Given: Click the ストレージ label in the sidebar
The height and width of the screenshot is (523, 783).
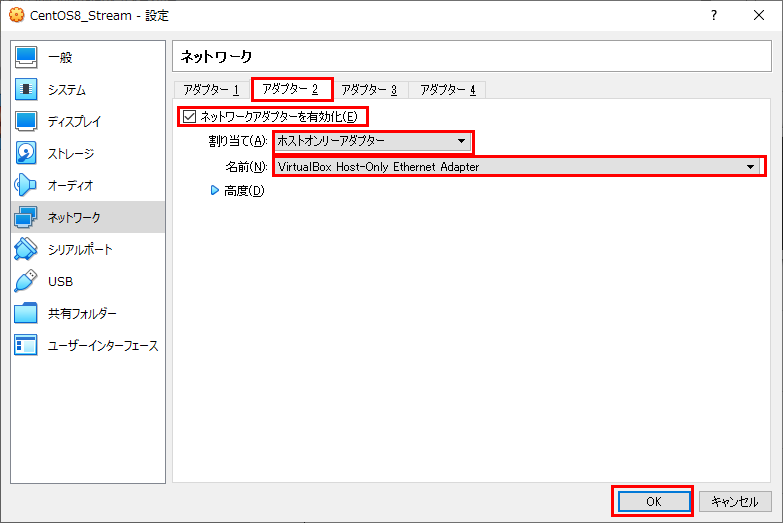Looking at the screenshot, I should coord(71,153).
